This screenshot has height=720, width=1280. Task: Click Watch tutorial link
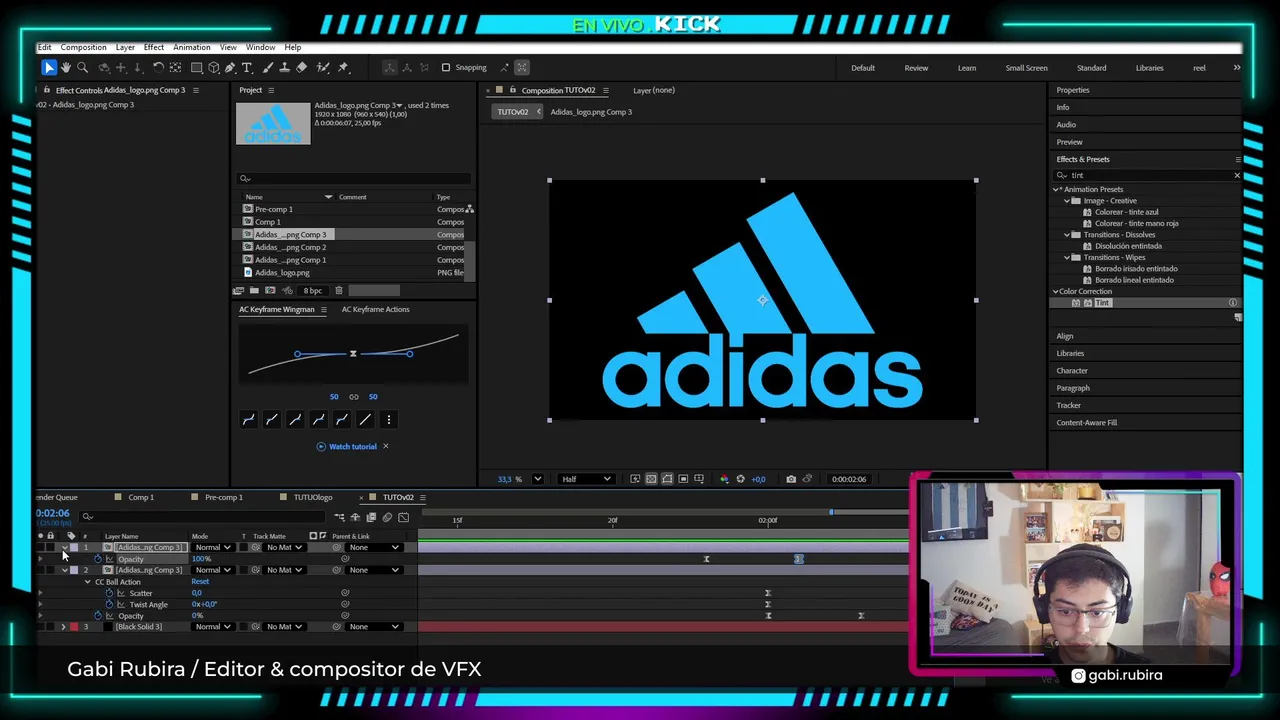tap(353, 446)
